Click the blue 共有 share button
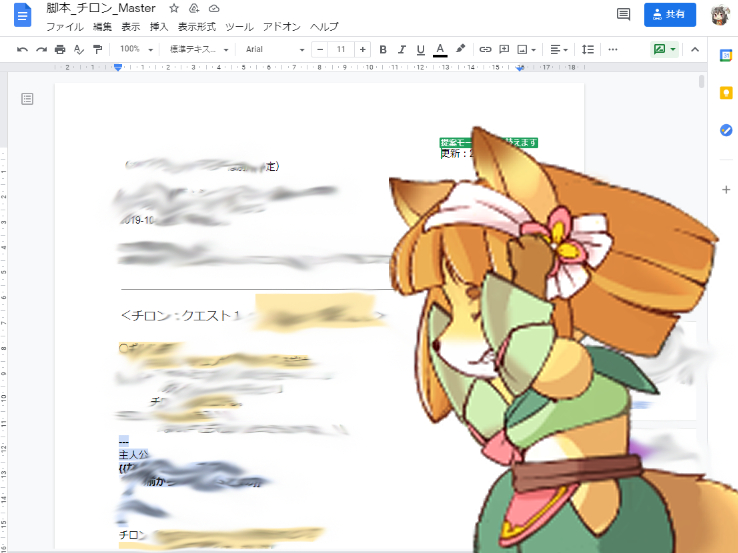 point(670,14)
